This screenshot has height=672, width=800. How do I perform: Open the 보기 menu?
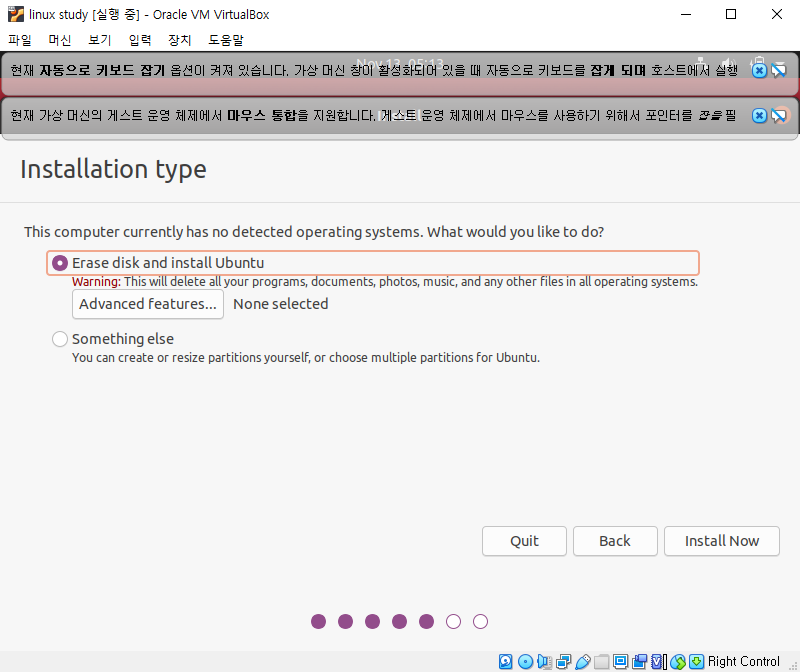click(99, 40)
